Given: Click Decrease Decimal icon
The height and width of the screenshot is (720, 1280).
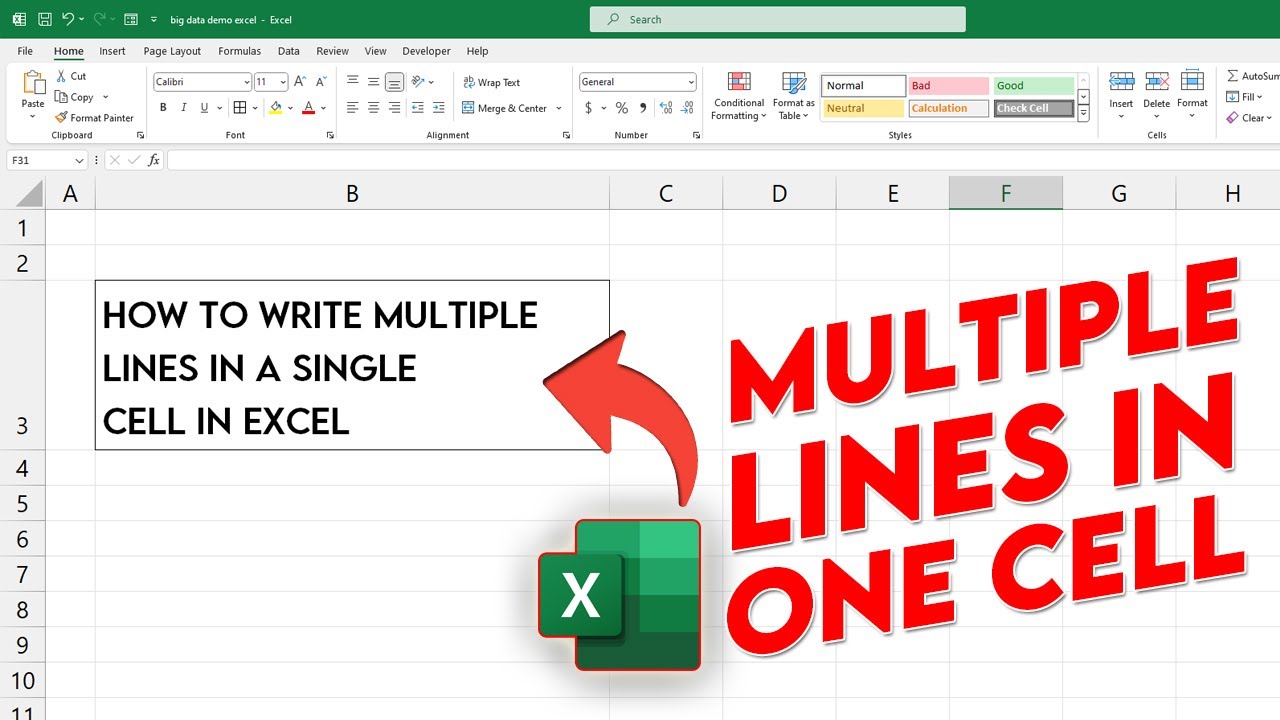Looking at the screenshot, I should pos(685,108).
